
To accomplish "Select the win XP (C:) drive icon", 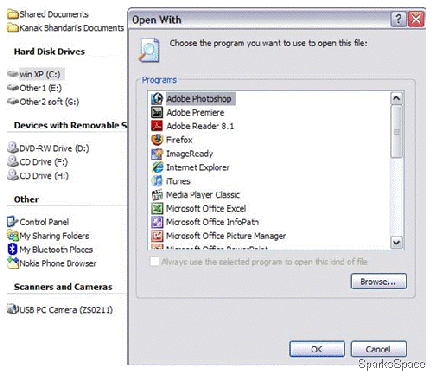I will click(13, 74).
